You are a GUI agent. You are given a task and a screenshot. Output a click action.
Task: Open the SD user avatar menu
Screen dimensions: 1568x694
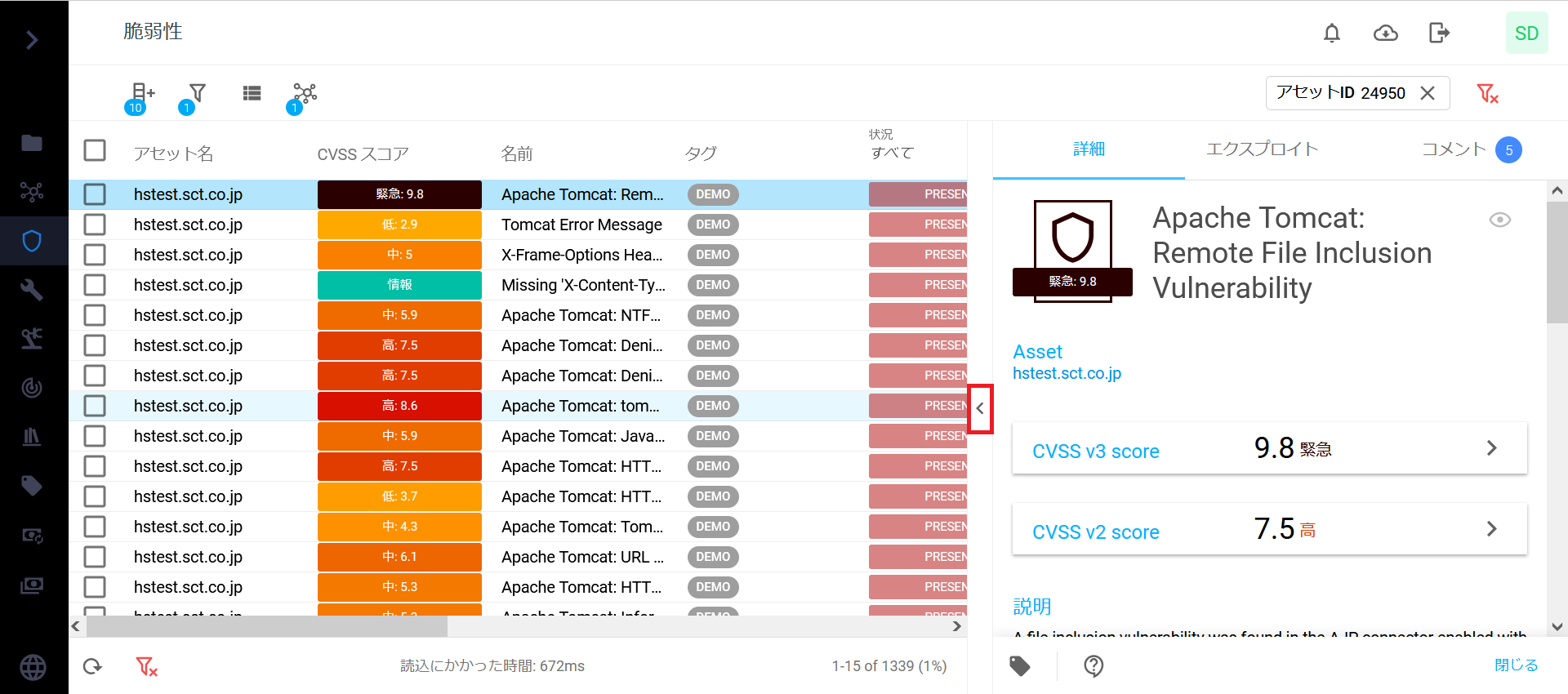(1526, 33)
